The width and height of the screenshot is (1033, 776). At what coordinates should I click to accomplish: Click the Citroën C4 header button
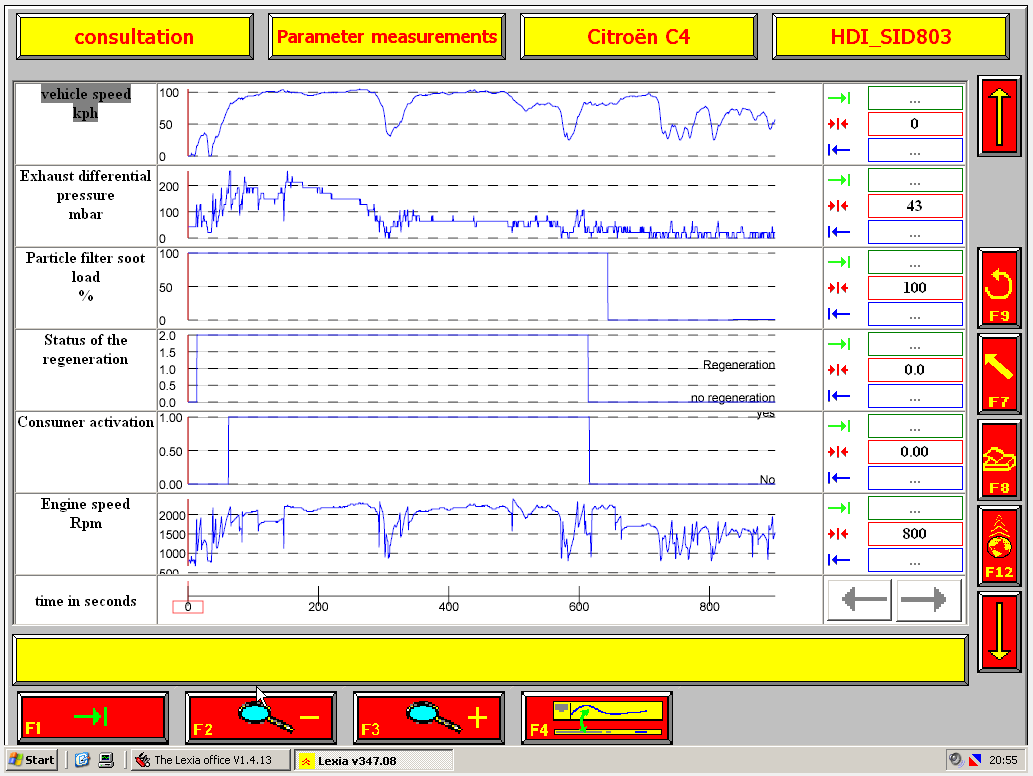tap(638, 37)
